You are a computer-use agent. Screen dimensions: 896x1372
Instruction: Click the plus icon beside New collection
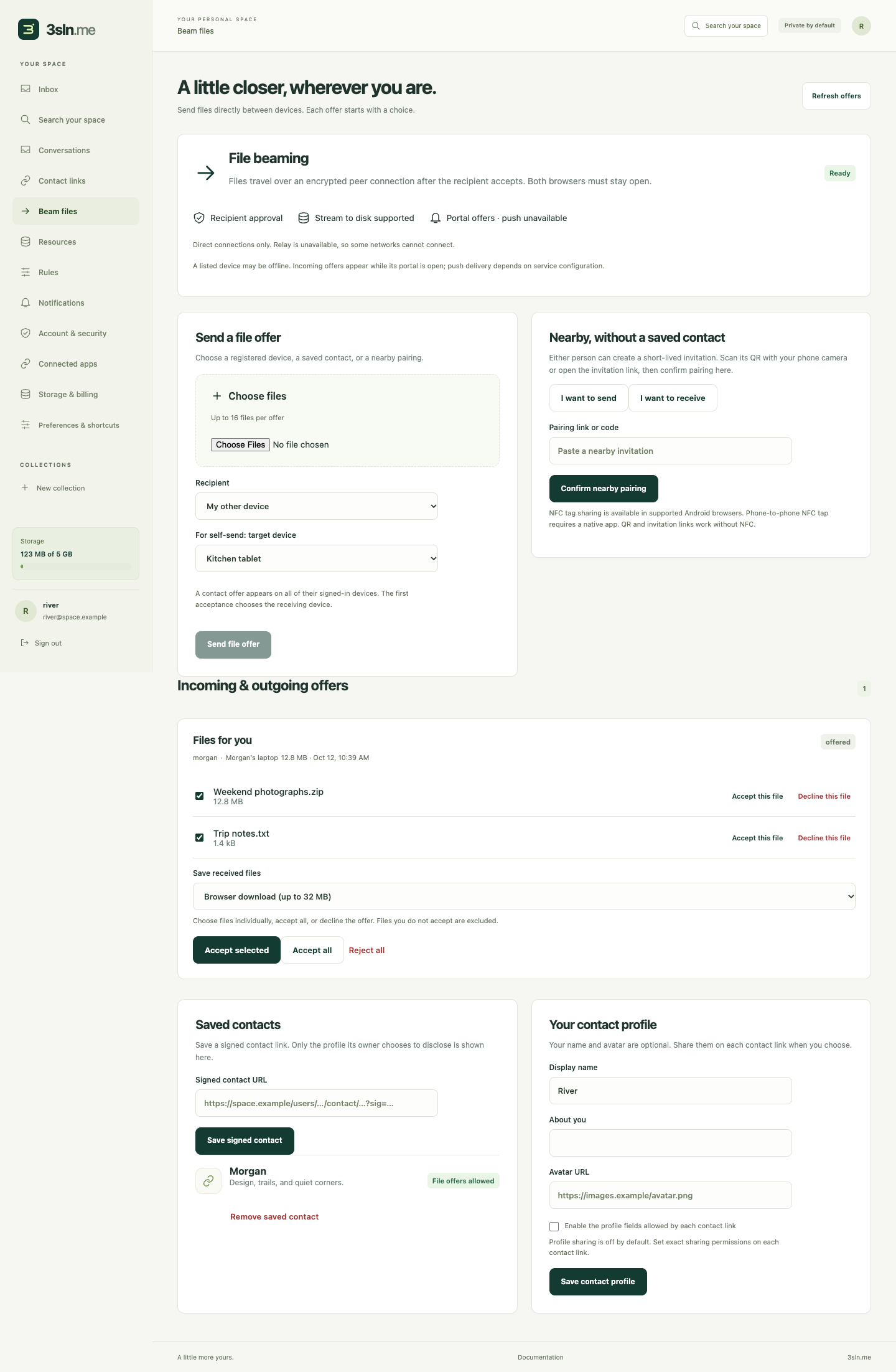click(25, 487)
